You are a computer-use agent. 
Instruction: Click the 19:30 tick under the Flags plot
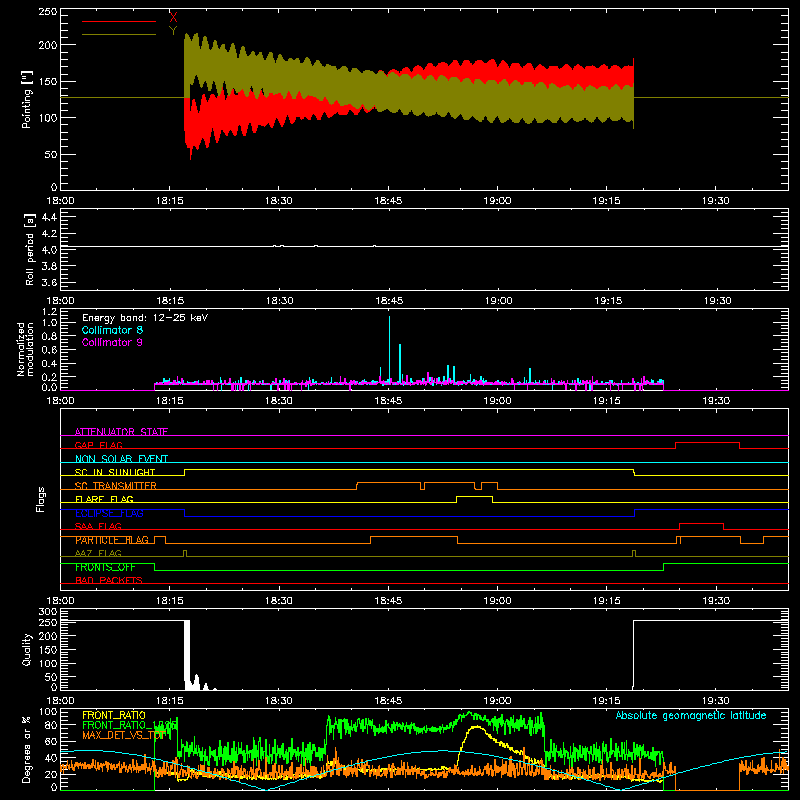click(x=716, y=601)
